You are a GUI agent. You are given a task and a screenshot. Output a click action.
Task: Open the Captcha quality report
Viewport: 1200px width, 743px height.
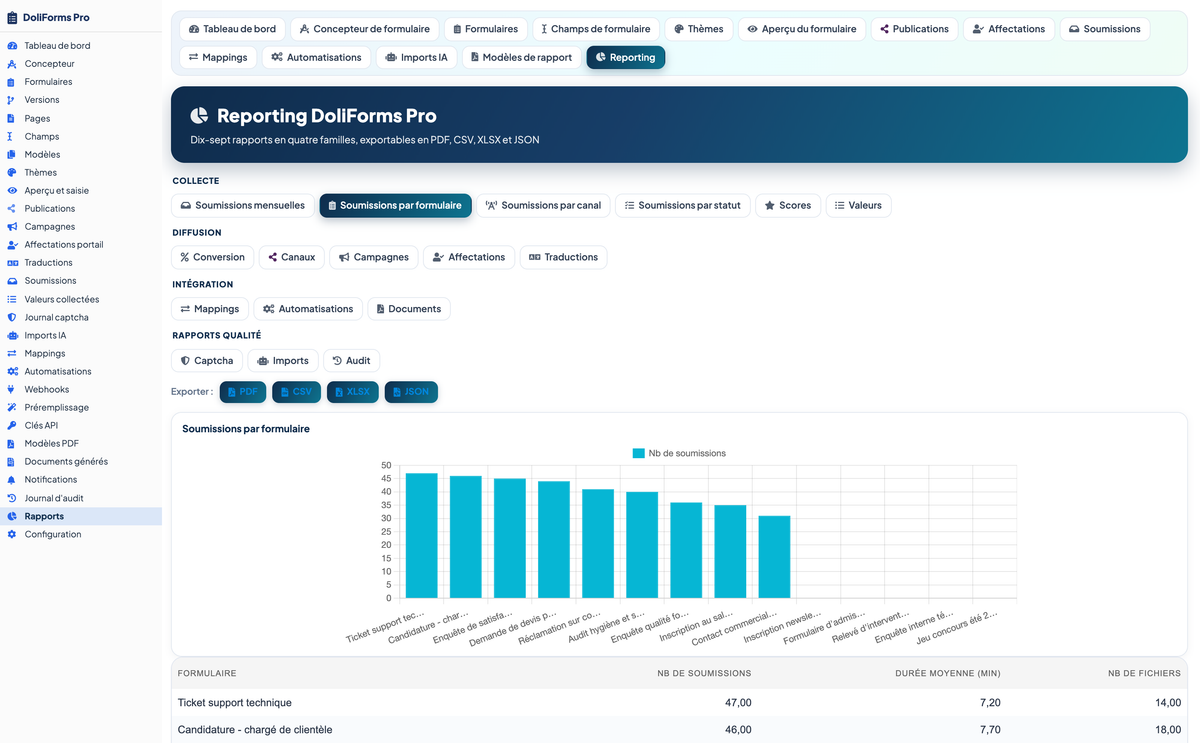(207, 361)
